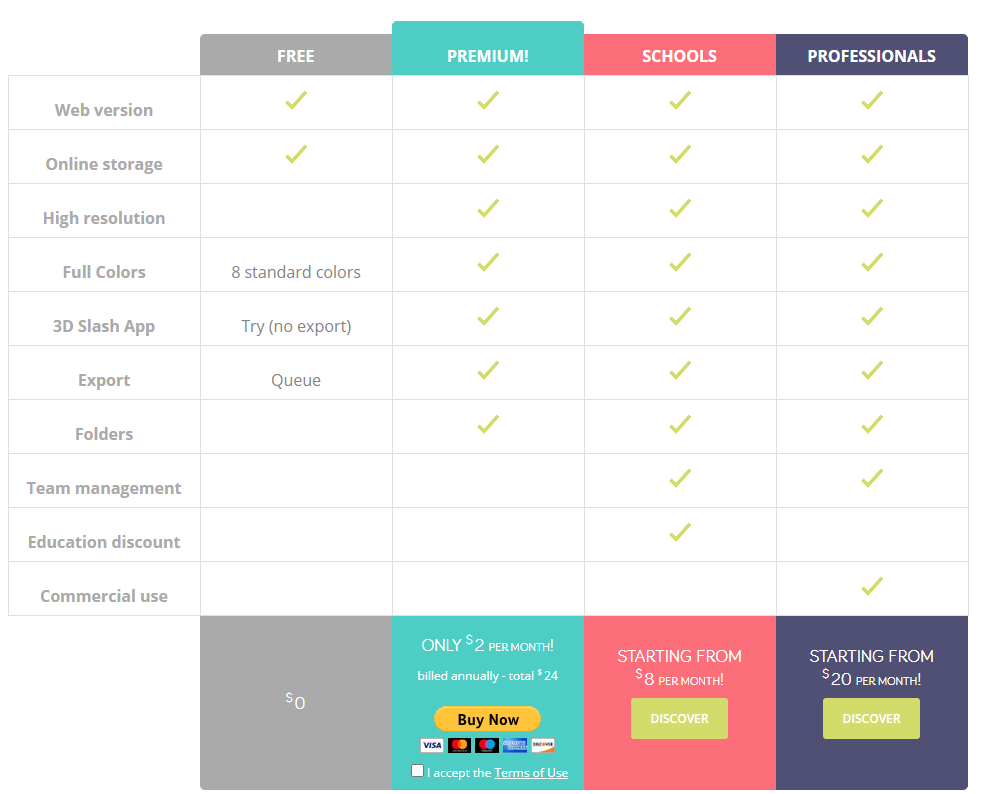Accept the Terms of Use checkbox

click(x=417, y=770)
